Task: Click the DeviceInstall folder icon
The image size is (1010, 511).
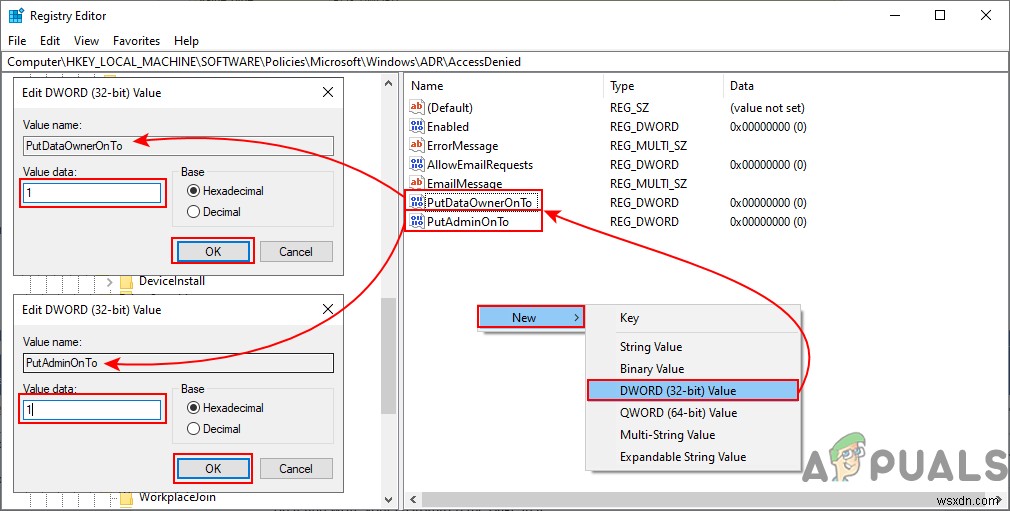Action: (x=126, y=281)
